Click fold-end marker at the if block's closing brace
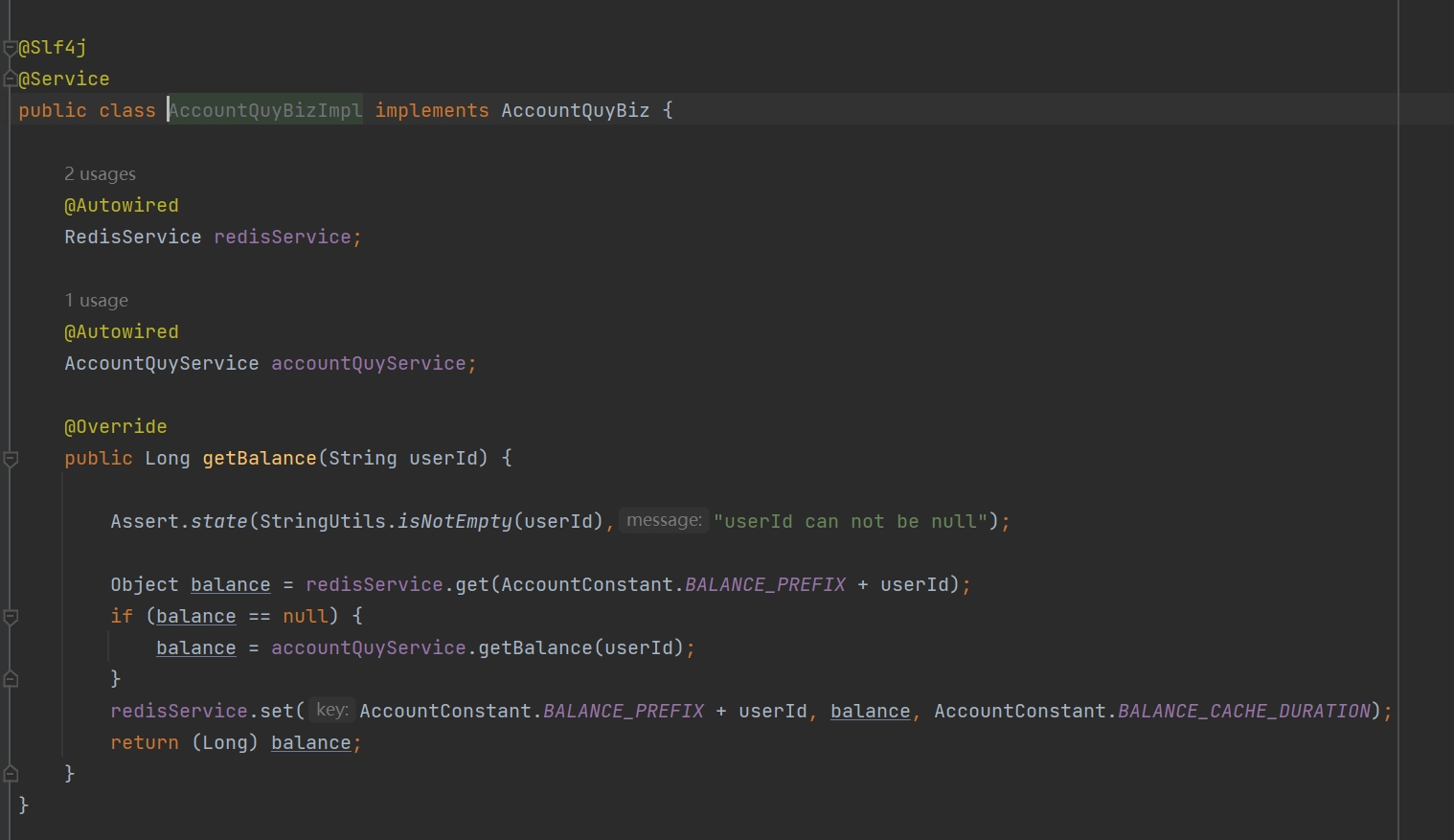1454x840 pixels. tap(11, 679)
